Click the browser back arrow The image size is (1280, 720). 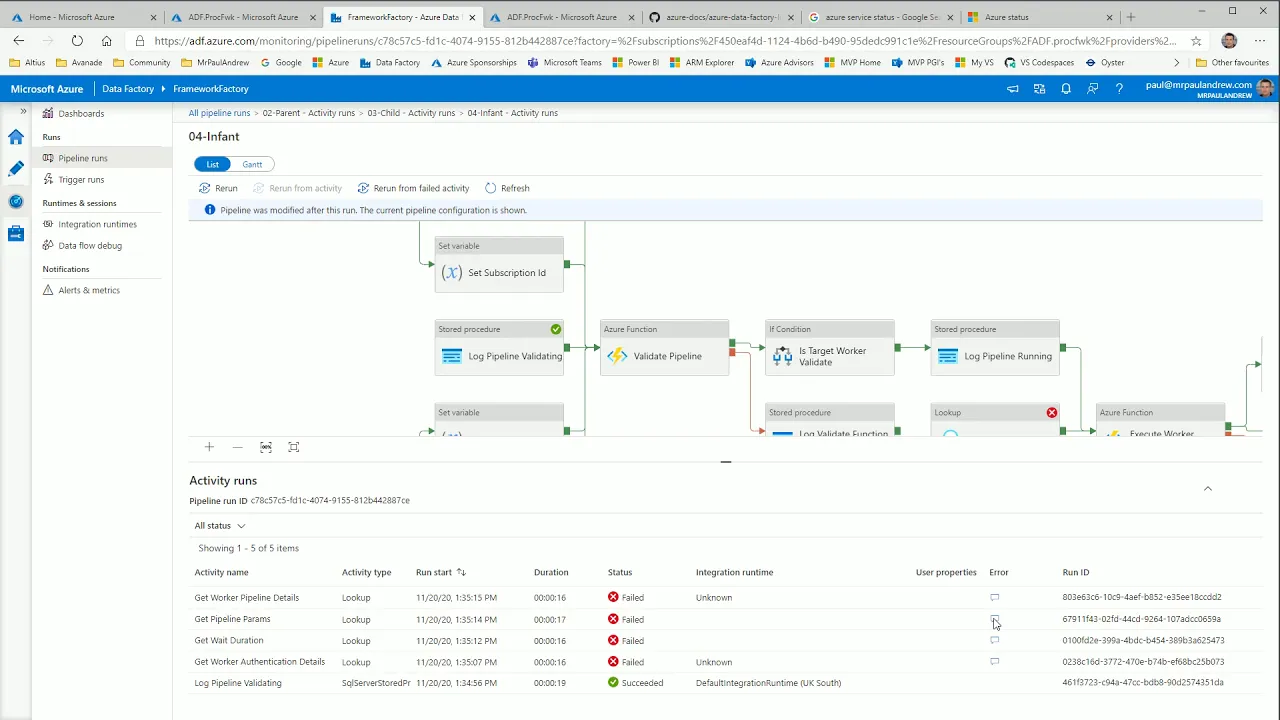19,41
